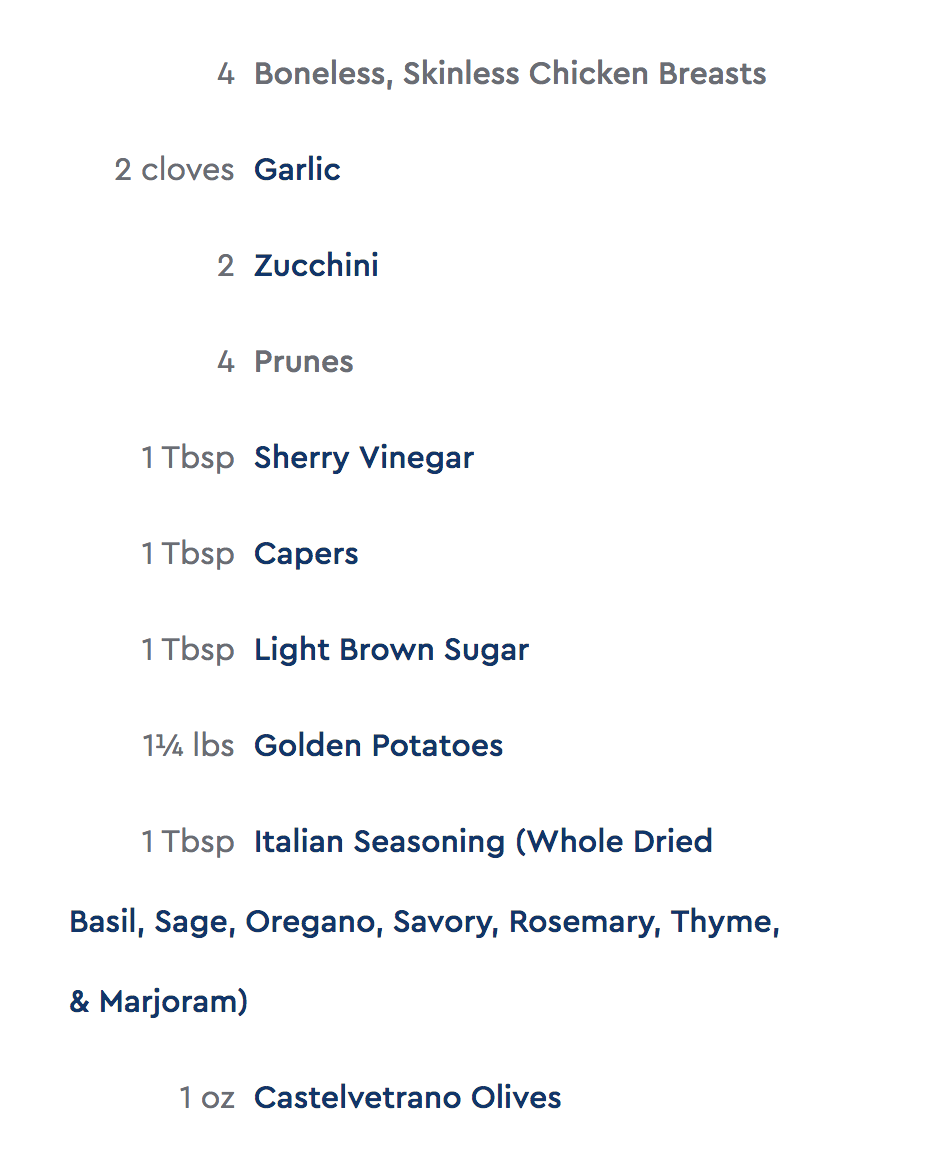Click the '& Marjoram)' continuation text
Screen dimensions: 942x1174
(x=159, y=1002)
